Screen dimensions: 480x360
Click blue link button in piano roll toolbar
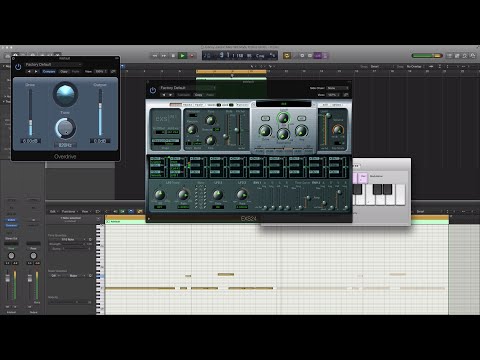point(131,211)
